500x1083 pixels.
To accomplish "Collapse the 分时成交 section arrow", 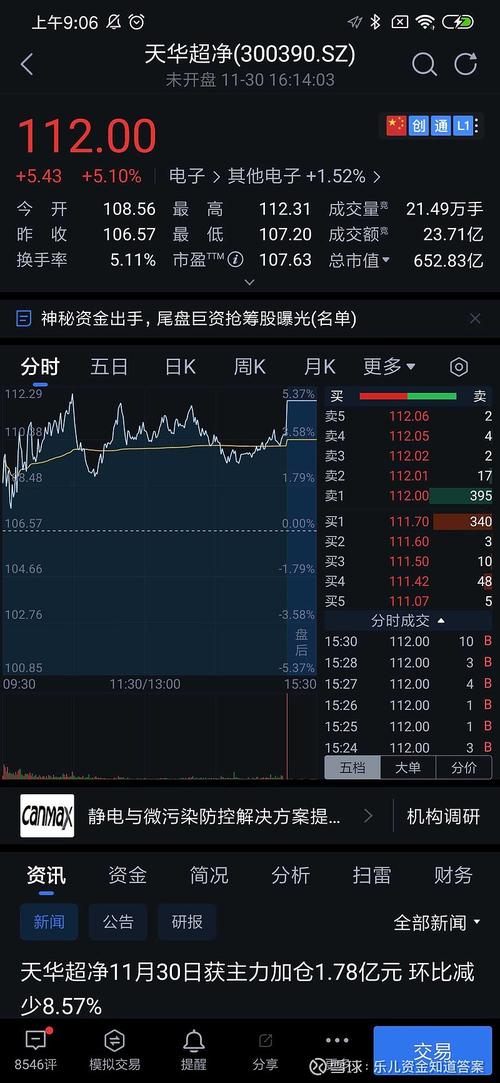I will (x=441, y=621).
